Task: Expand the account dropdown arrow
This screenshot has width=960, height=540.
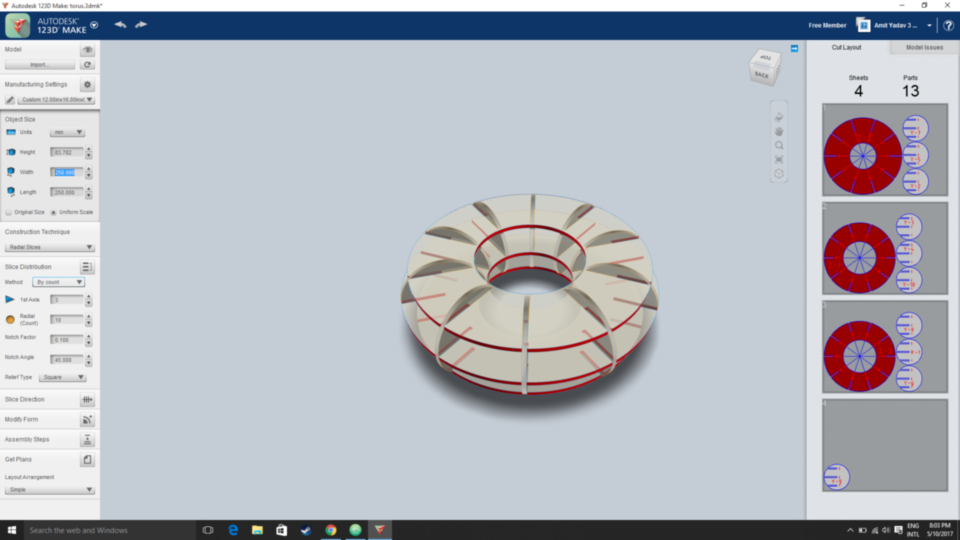Action: [x=929, y=26]
